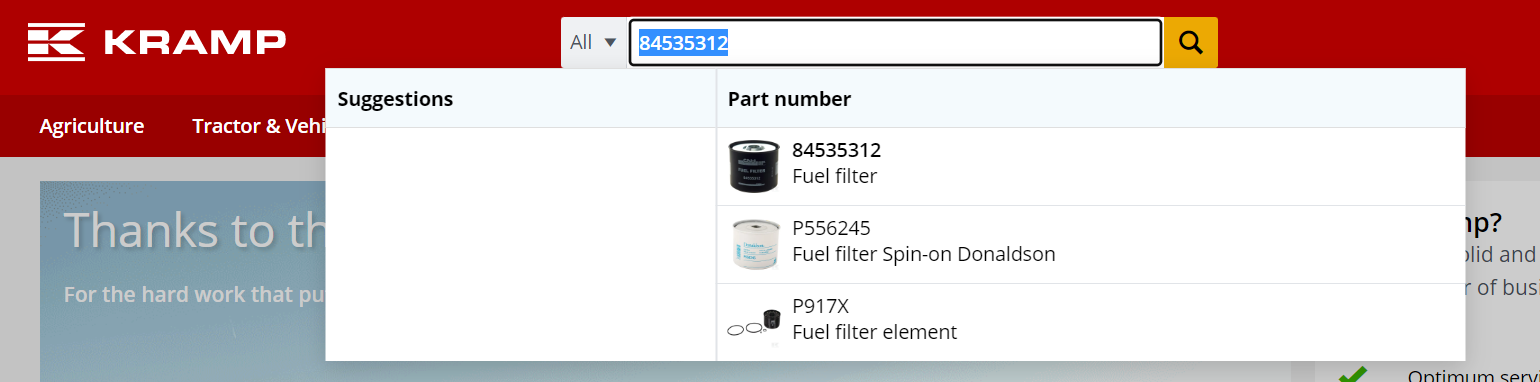1540x382 pixels.
Task: Open the All category dropdown
Action: click(x=593, y=42)
